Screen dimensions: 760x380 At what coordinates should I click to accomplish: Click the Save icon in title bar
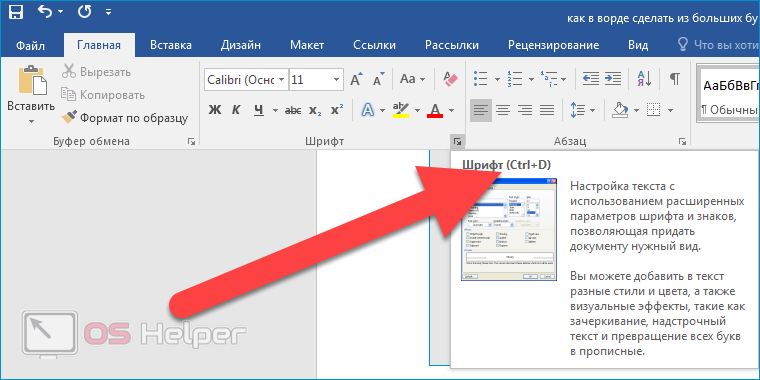tap(16, 12)
